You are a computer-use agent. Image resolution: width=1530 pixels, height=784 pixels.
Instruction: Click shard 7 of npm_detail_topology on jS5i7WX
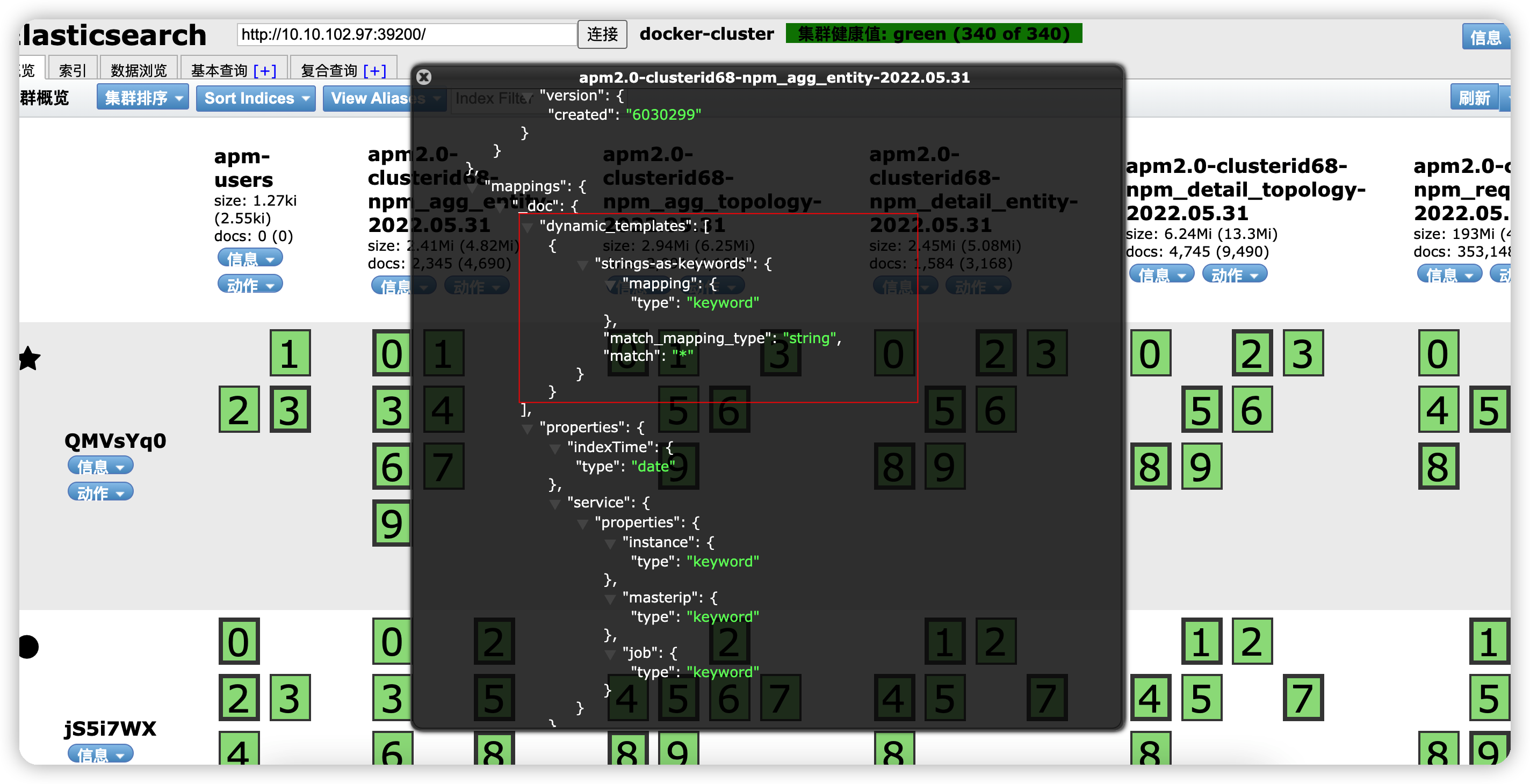coord(1303,698)
